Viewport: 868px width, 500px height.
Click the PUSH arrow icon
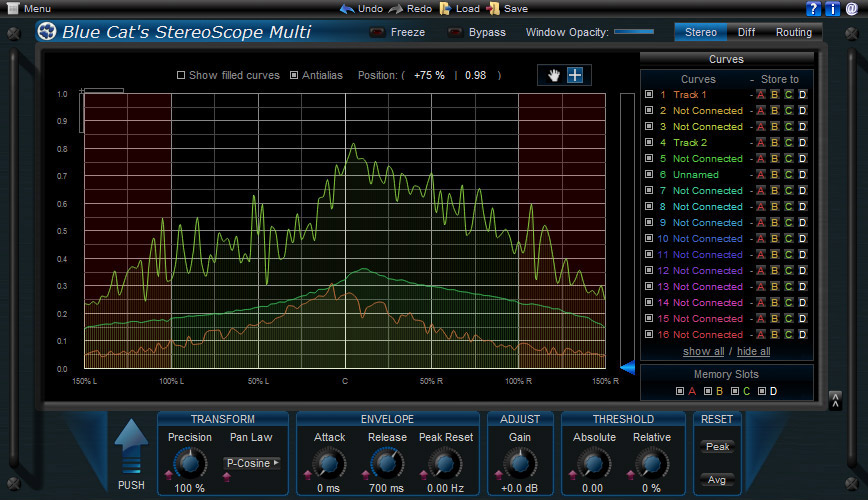pos(131,445)
